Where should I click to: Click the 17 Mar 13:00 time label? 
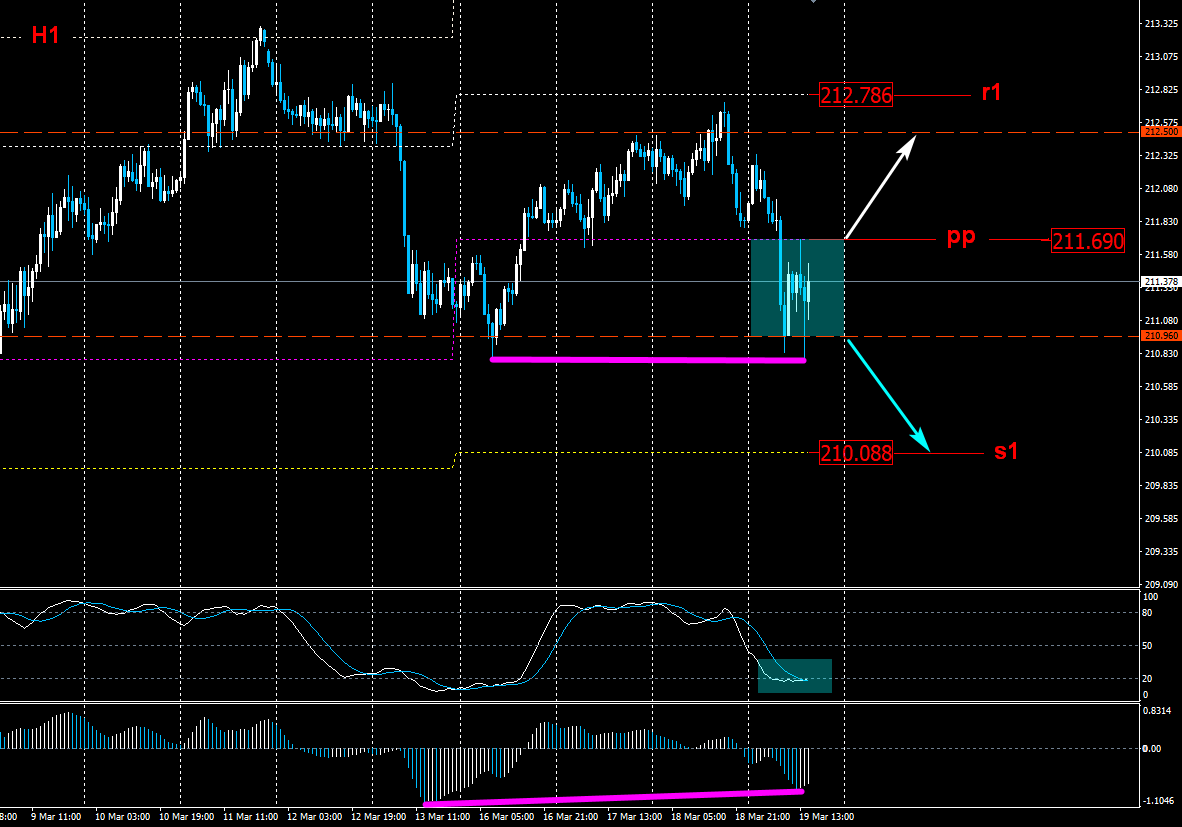click(635, 816)
